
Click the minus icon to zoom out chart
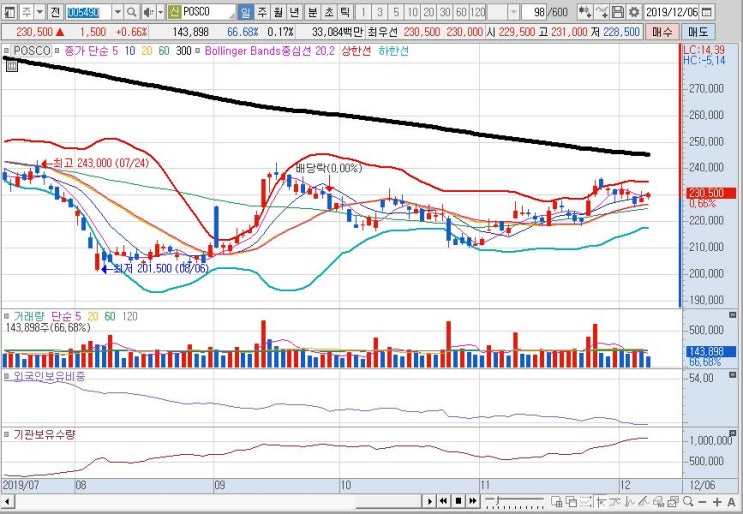click(x=703, y=501)
